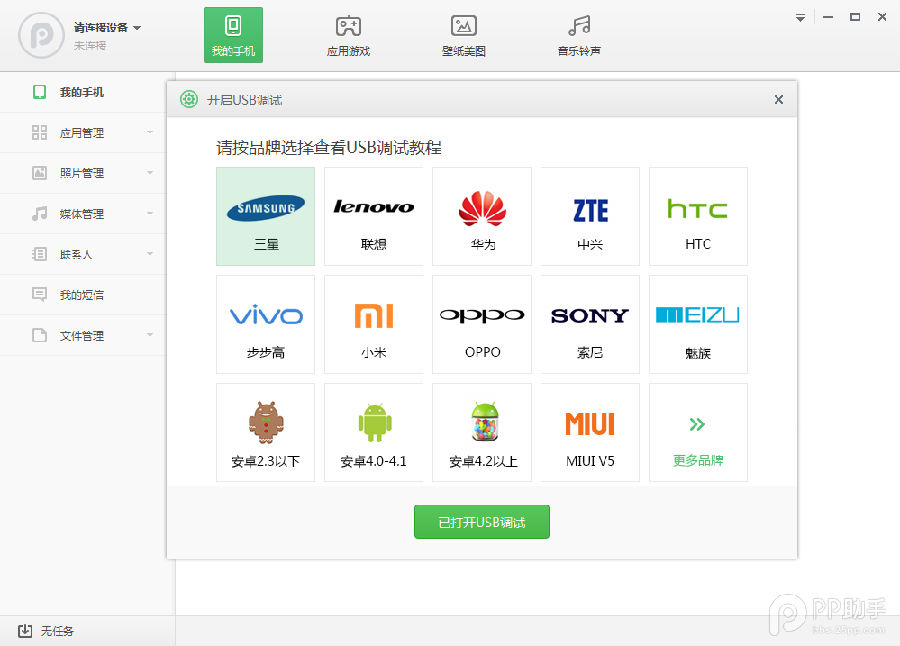Open the Huawei USB debugging tutorial
Image resolution: width=900 pixels, height=646 pixels.
(x=482, y=216)
